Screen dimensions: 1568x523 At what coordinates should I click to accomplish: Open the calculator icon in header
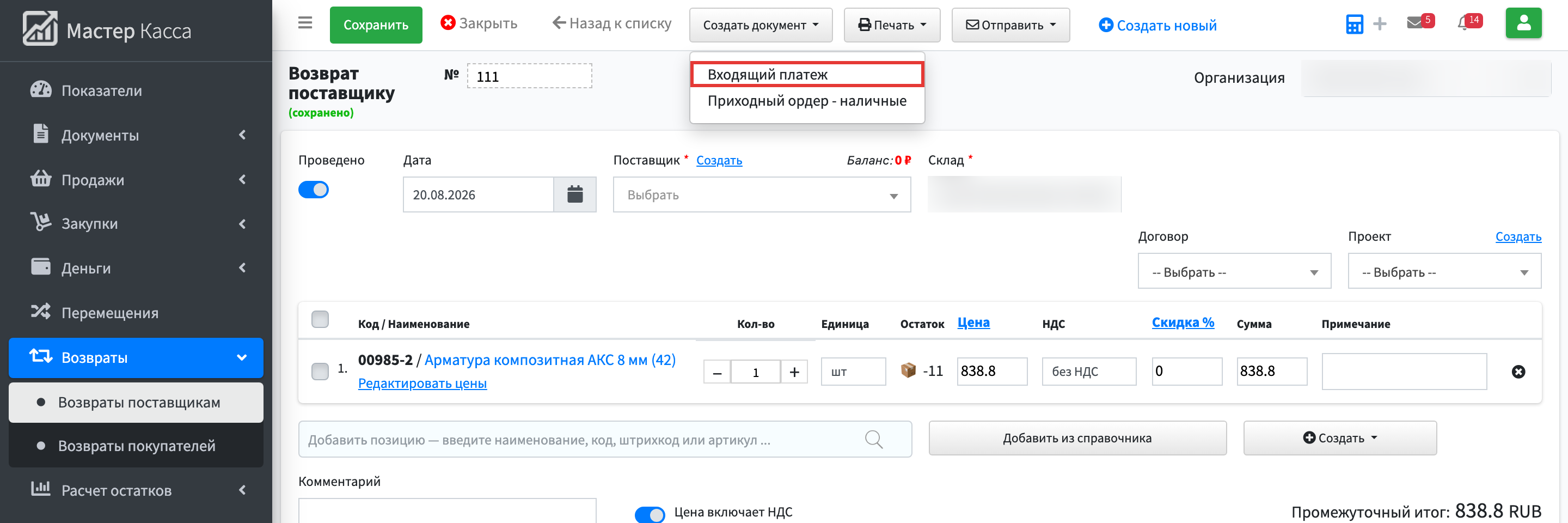click(x=1355, y=25)
